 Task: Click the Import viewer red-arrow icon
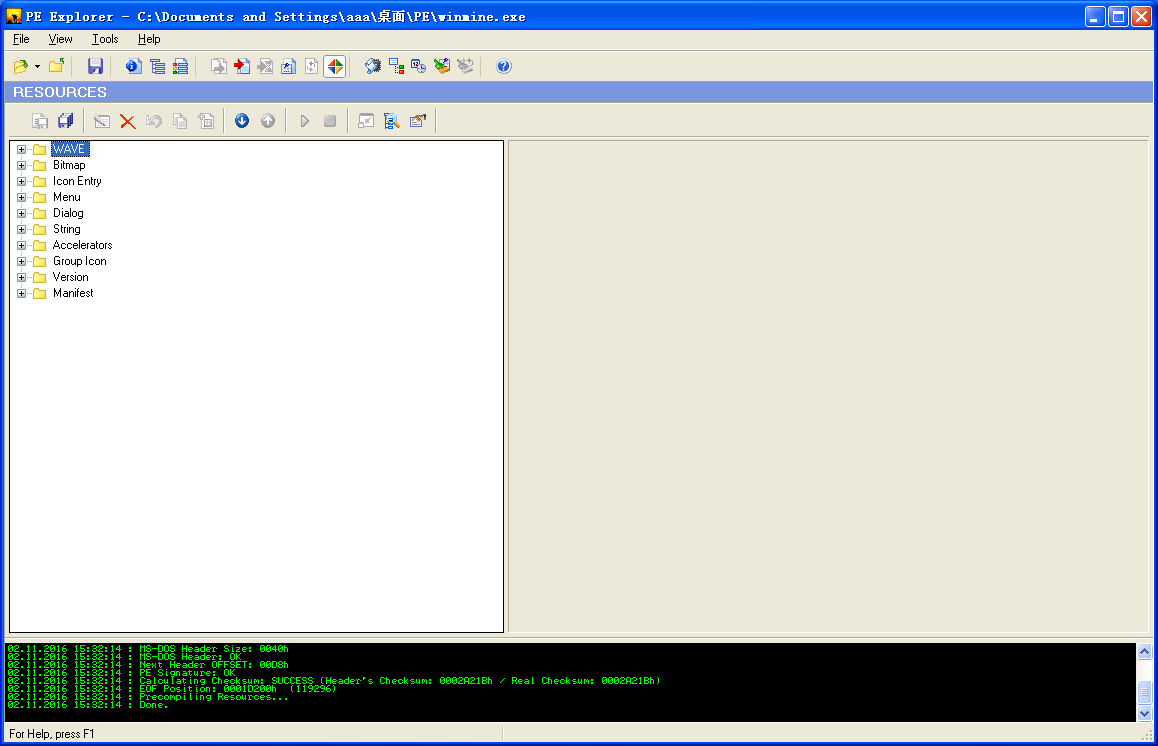(242, 66)
